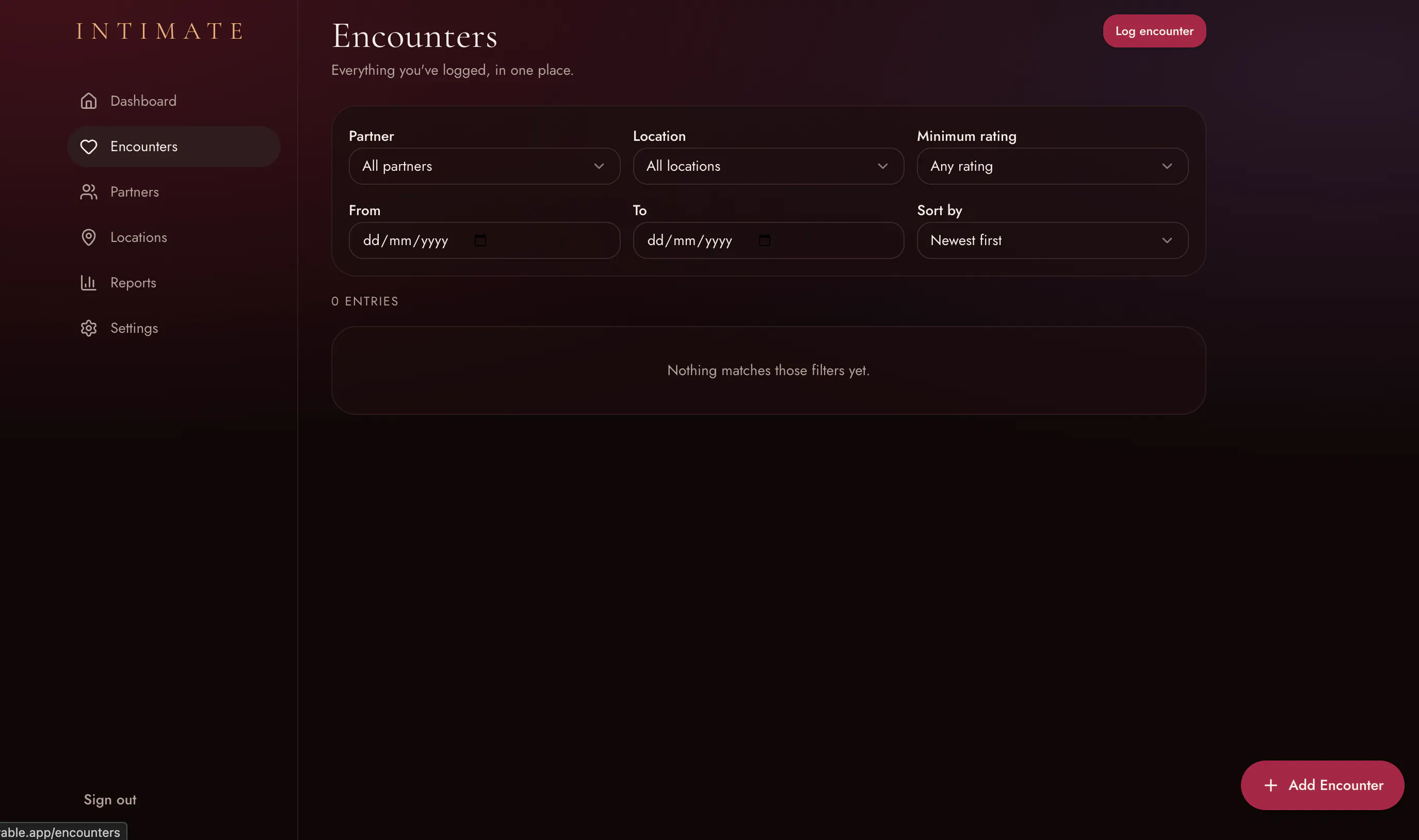The width and height of the screenshot is (1419, 840).
Task: Click the Locations pin icon
Action: (88, 237)
